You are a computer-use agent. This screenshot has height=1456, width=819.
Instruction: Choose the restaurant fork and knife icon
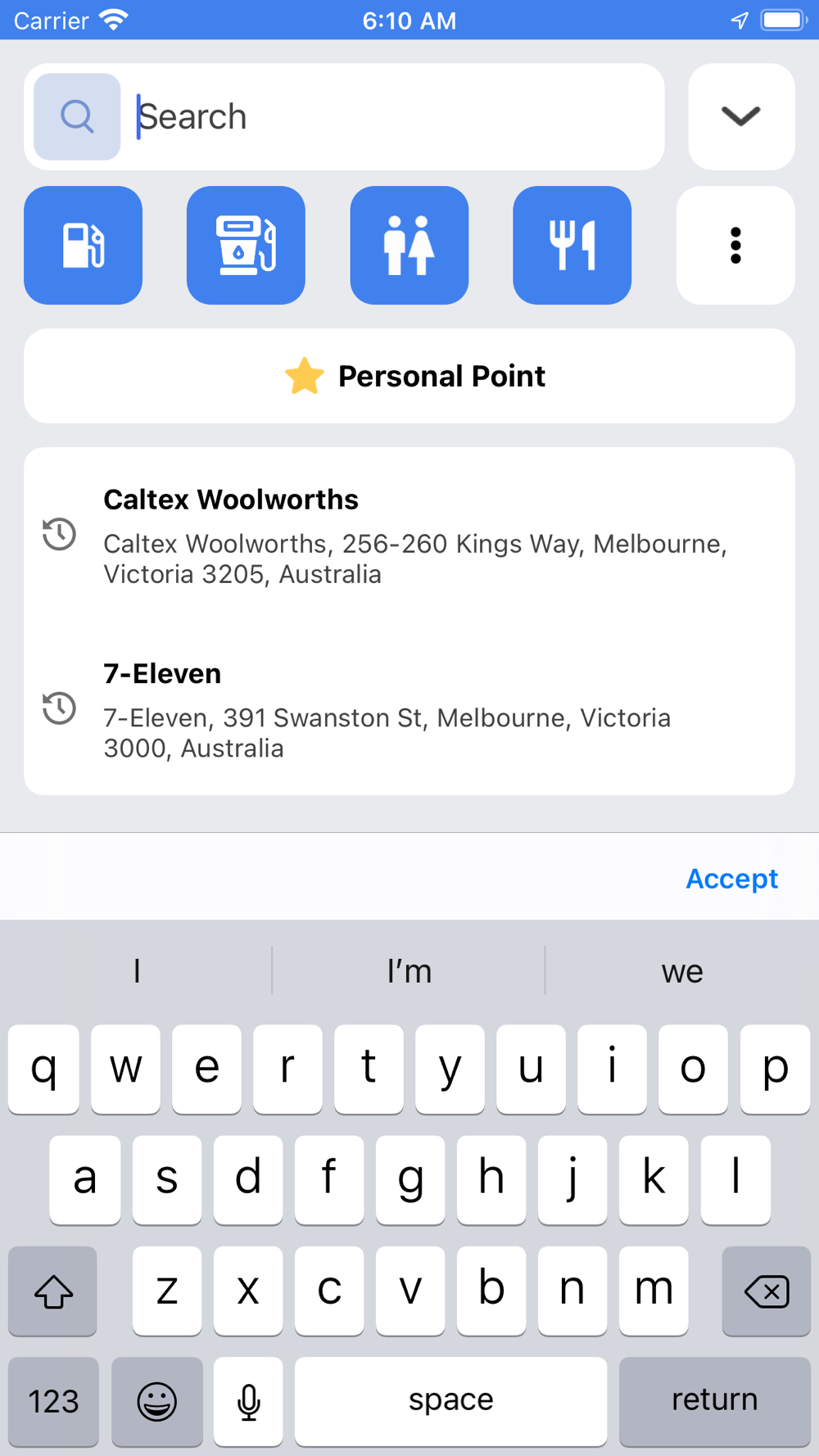coord(572,245)
